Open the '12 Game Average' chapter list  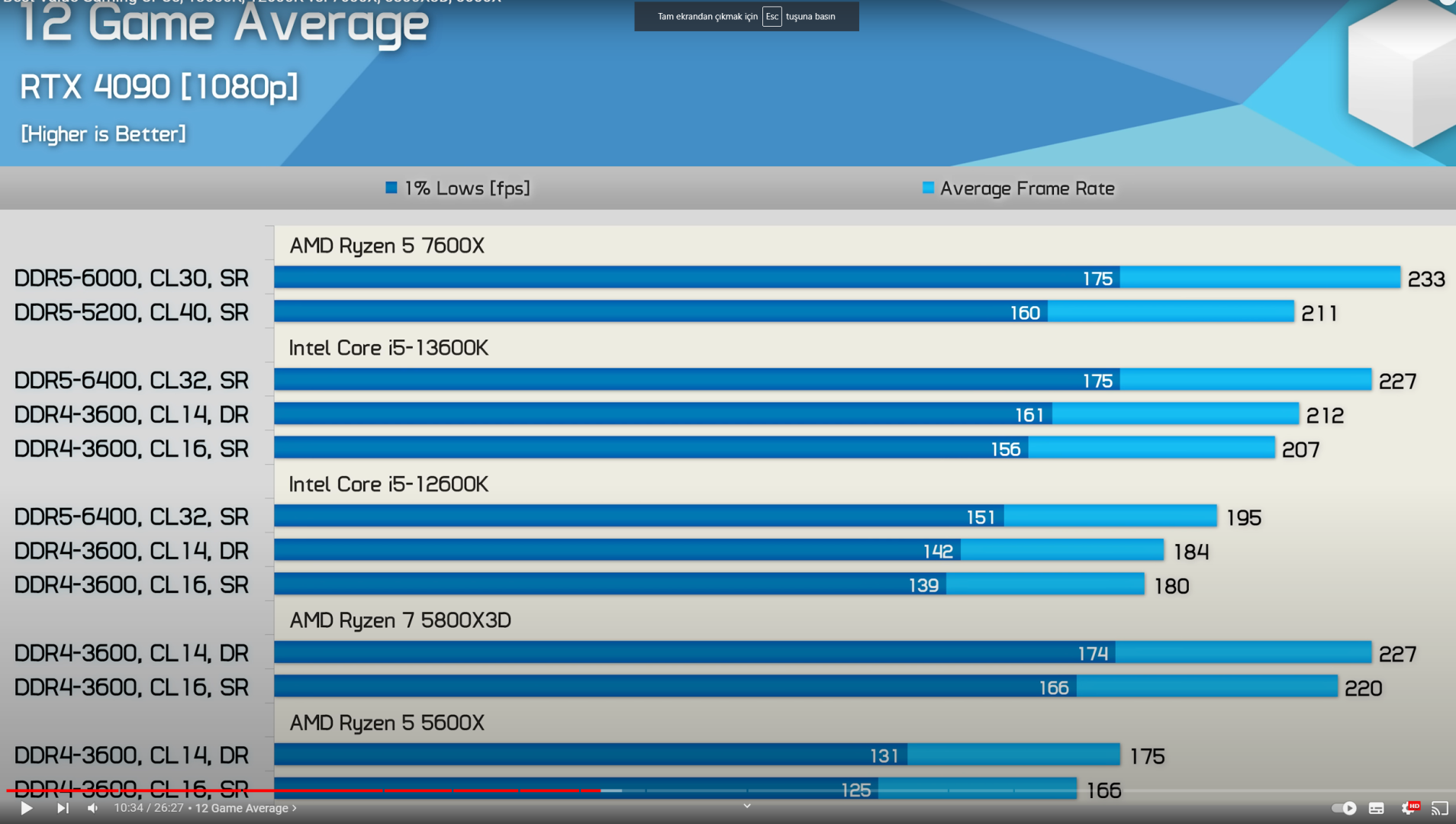(x=246, y=808)
